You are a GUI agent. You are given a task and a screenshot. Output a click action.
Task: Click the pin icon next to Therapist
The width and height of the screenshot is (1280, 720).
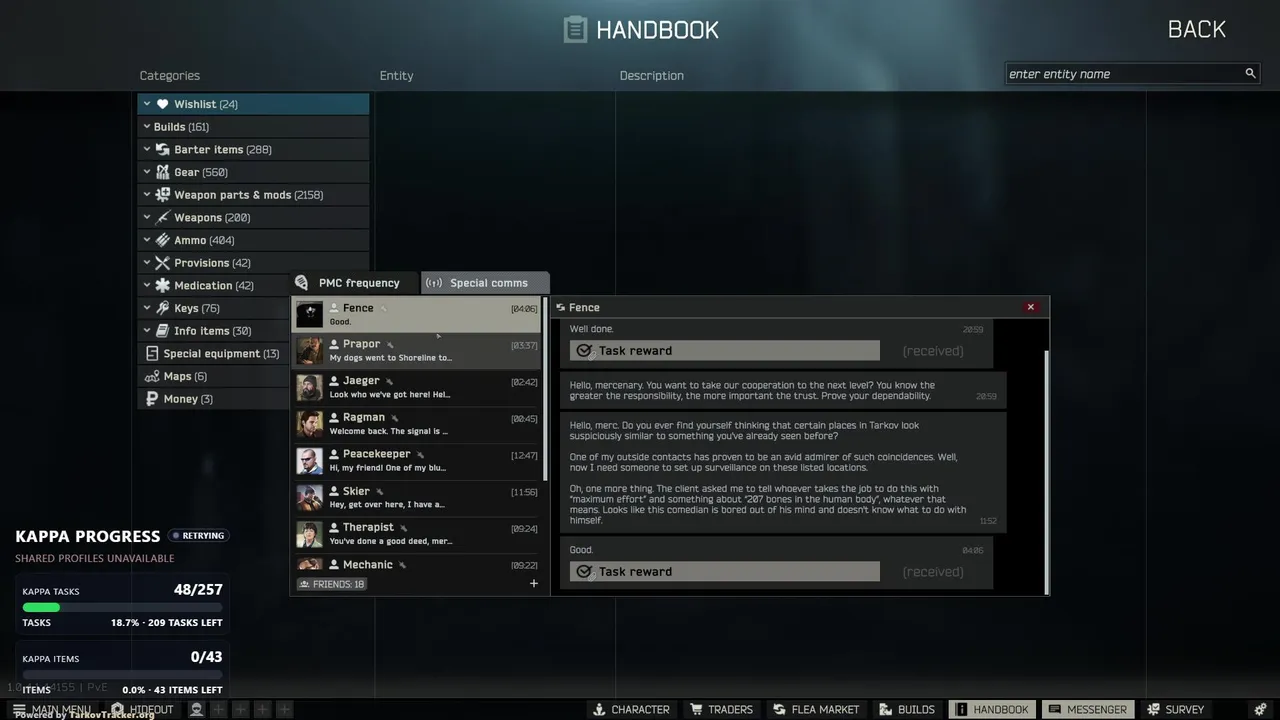[404, 528]
